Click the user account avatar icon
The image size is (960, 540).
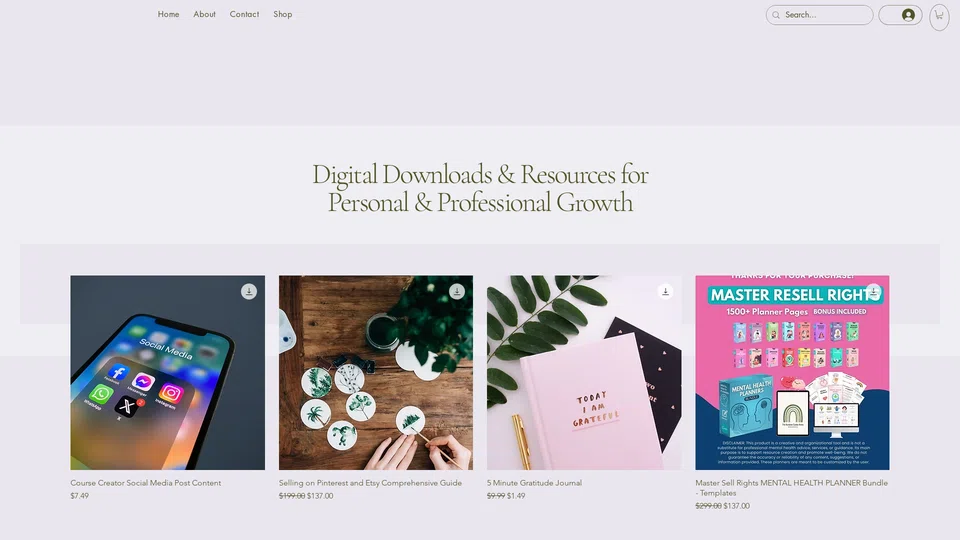909,15
